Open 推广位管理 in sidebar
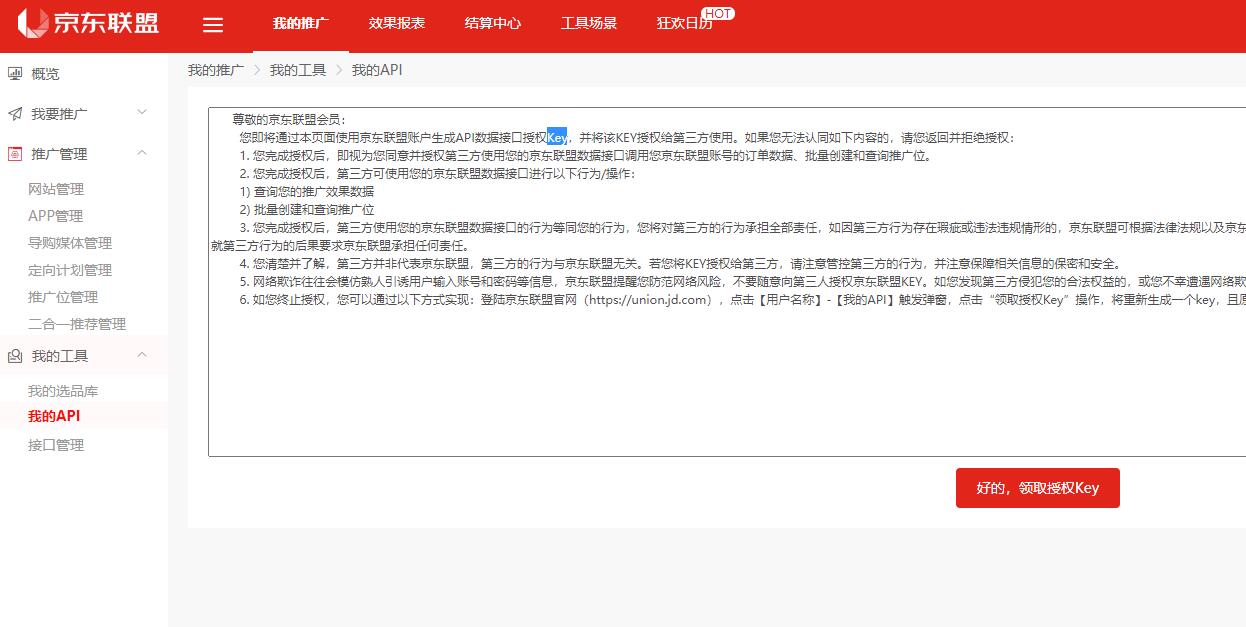The height and width of the screenshot is (627, 1246). click(63, 297)
